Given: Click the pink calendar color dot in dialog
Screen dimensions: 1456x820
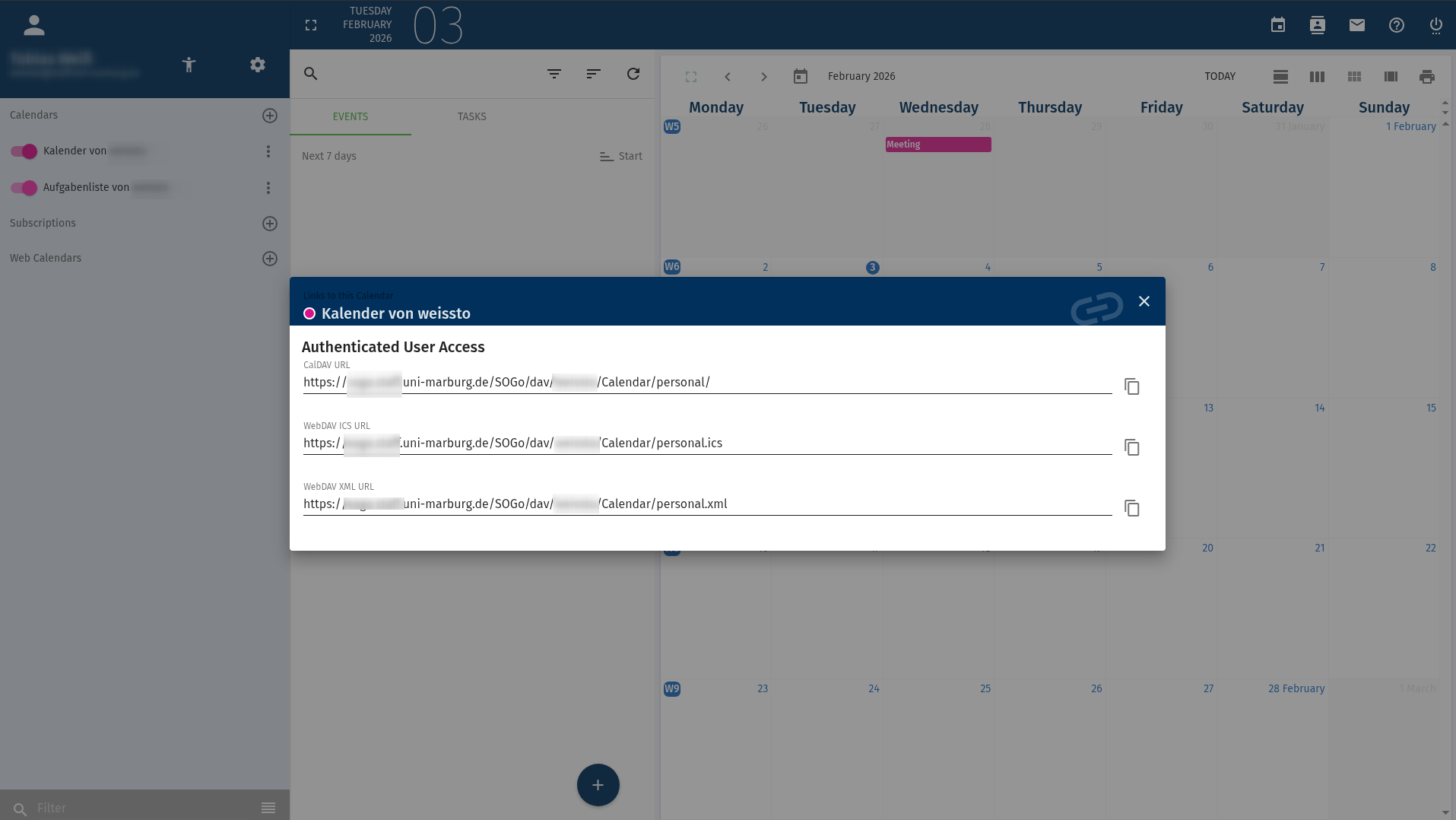Looking at the screenshot, I should point(309,313).
